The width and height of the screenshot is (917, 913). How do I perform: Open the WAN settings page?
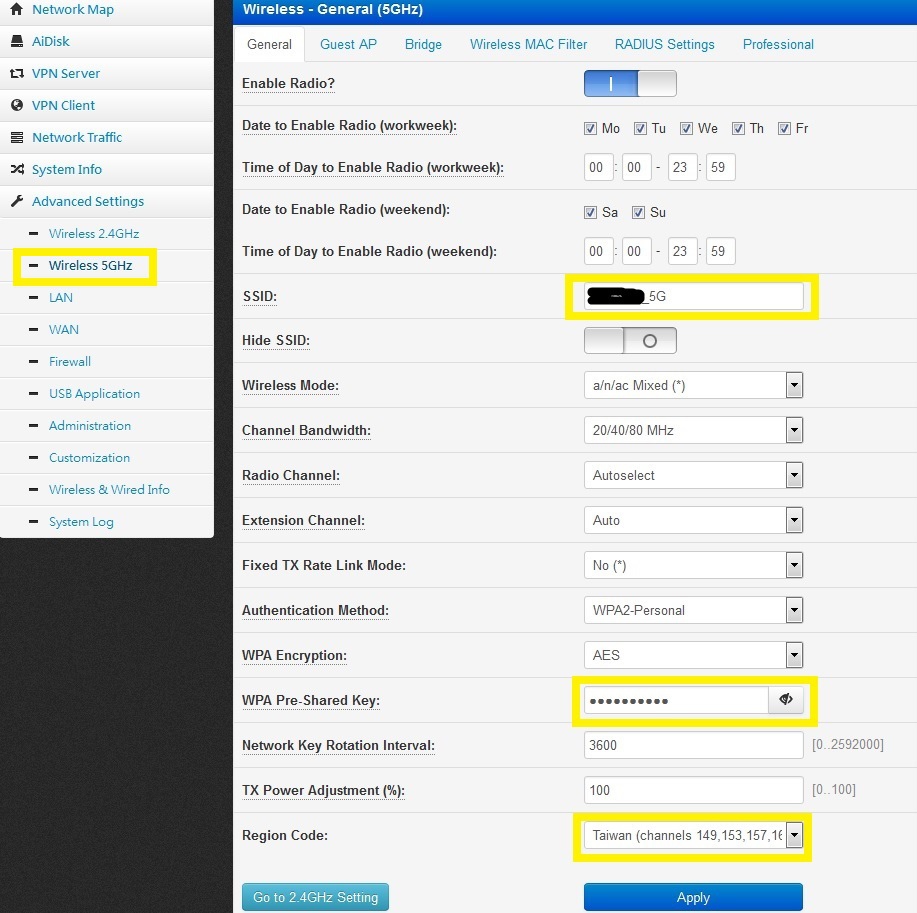pos(64,330)
